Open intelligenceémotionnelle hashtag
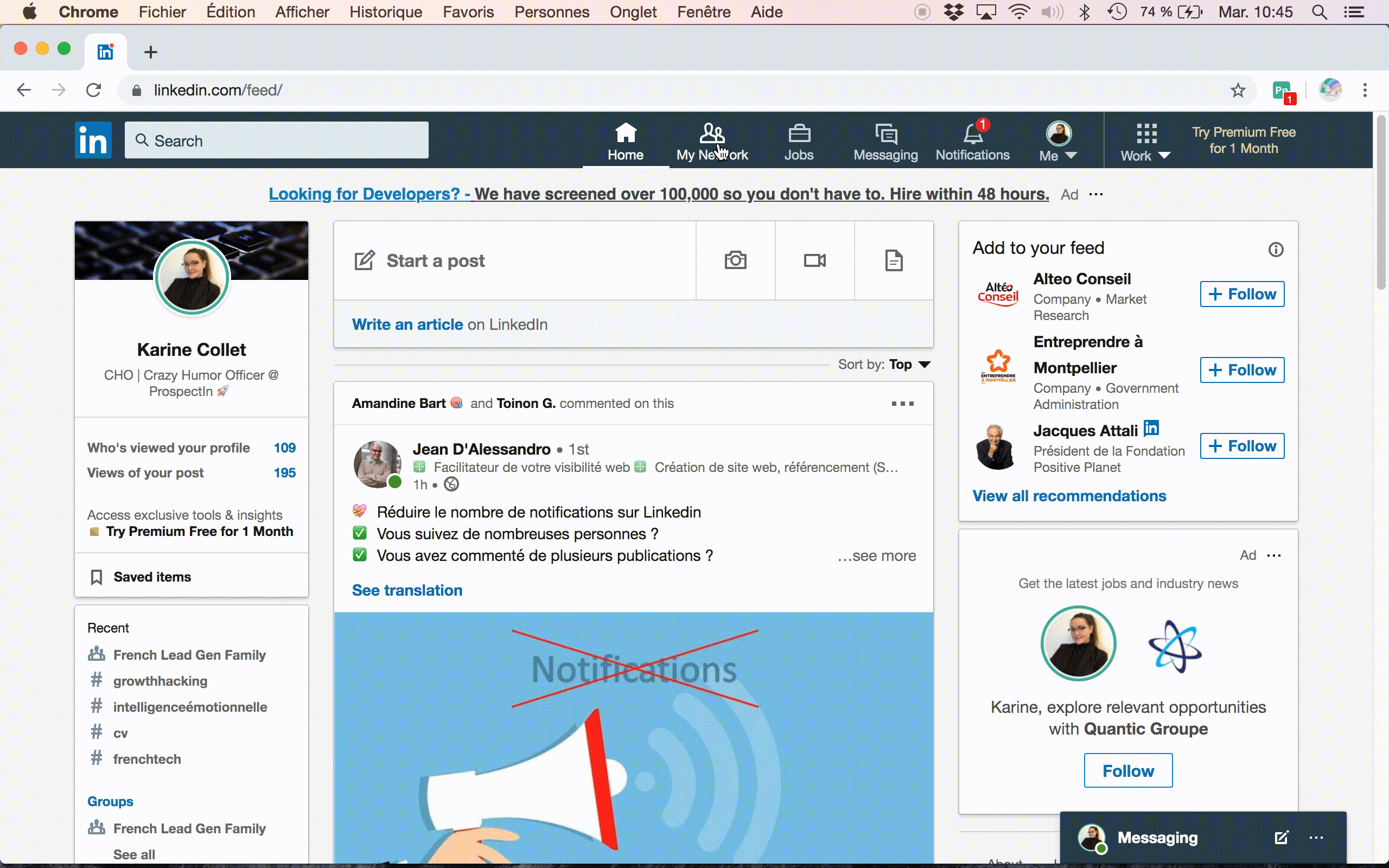The height and width of the screenshot is (868, 1389). tap(190, 707)
